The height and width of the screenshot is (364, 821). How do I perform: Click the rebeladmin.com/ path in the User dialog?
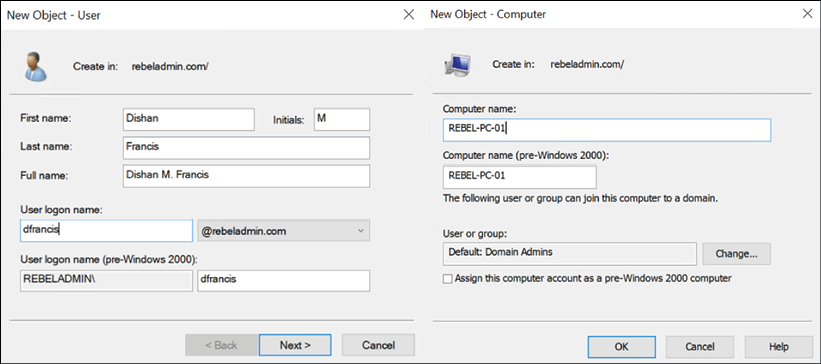[x=170, y=67]
